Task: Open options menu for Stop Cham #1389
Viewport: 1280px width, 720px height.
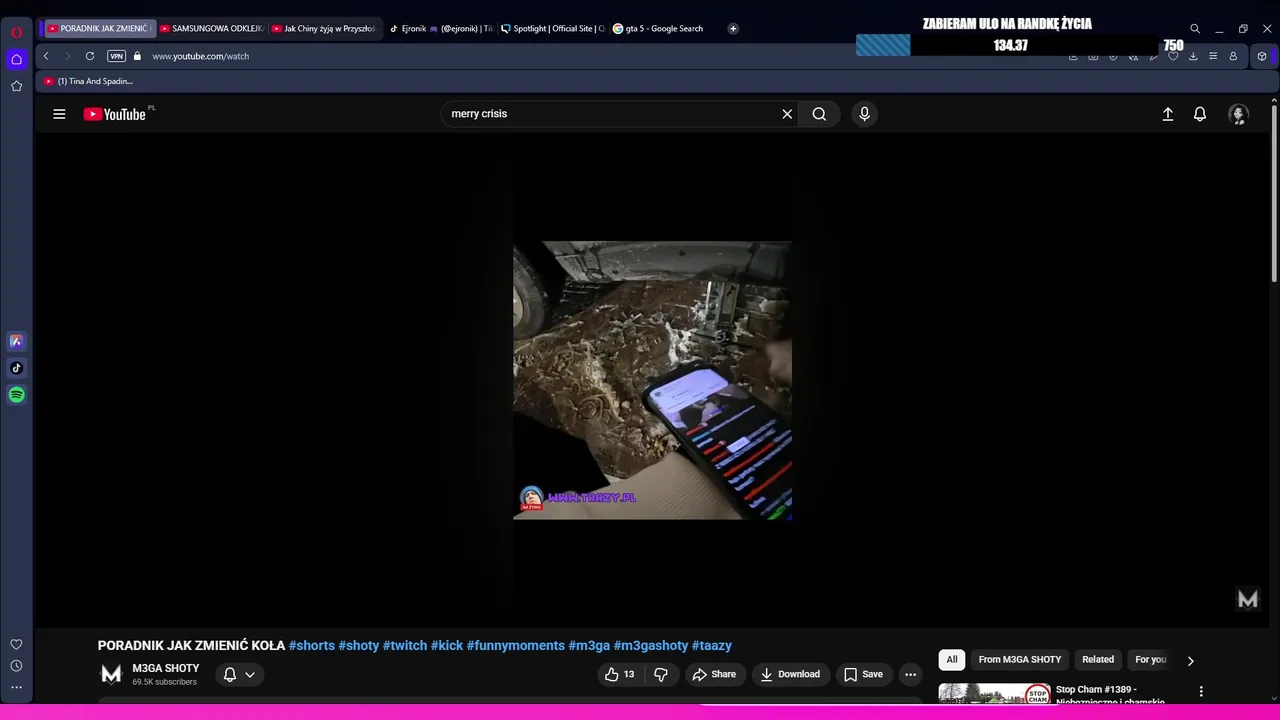Action: pyautogui.click(x=1201, y=691)
